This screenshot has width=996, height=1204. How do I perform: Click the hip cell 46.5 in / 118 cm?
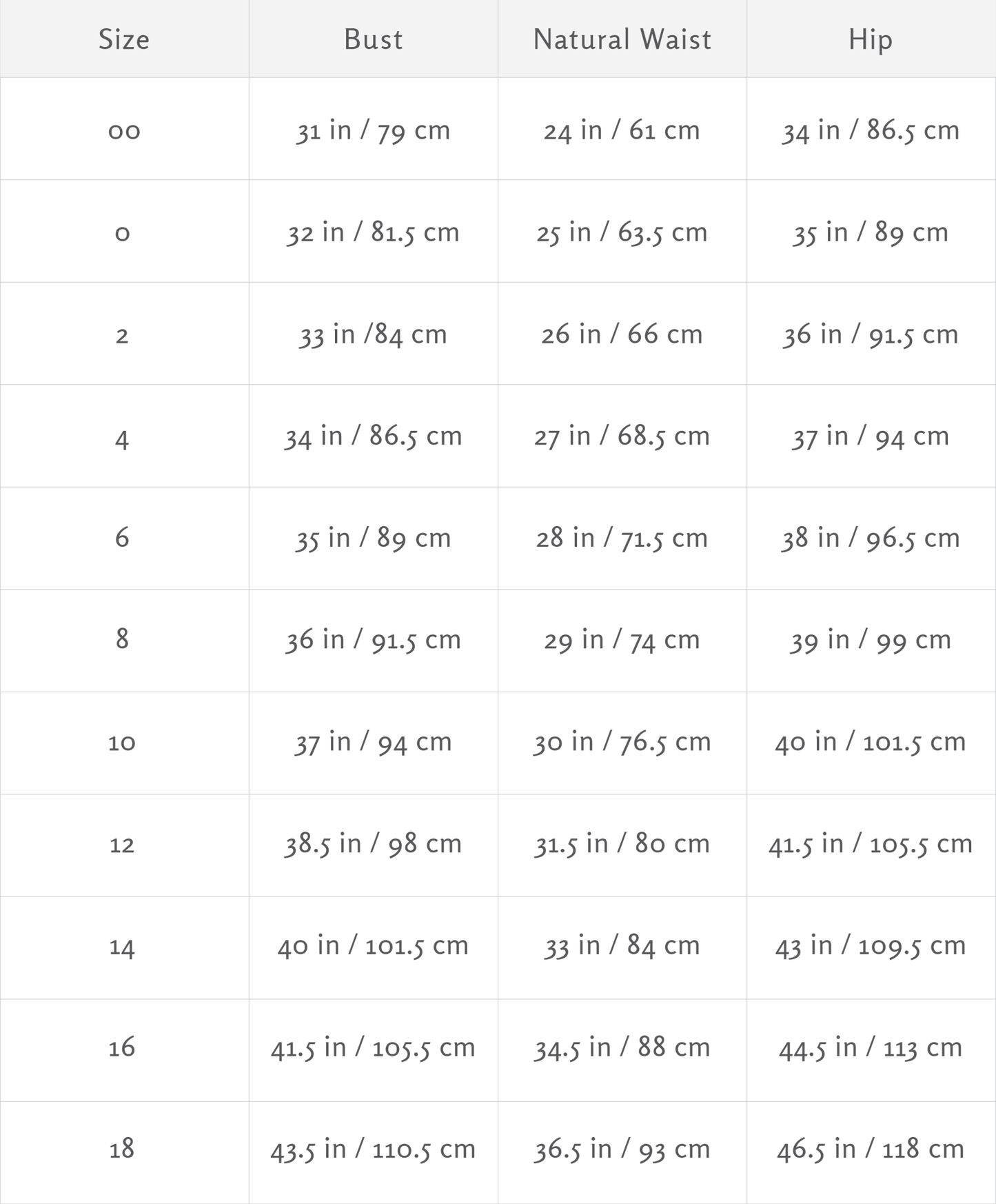[871, 1150]
